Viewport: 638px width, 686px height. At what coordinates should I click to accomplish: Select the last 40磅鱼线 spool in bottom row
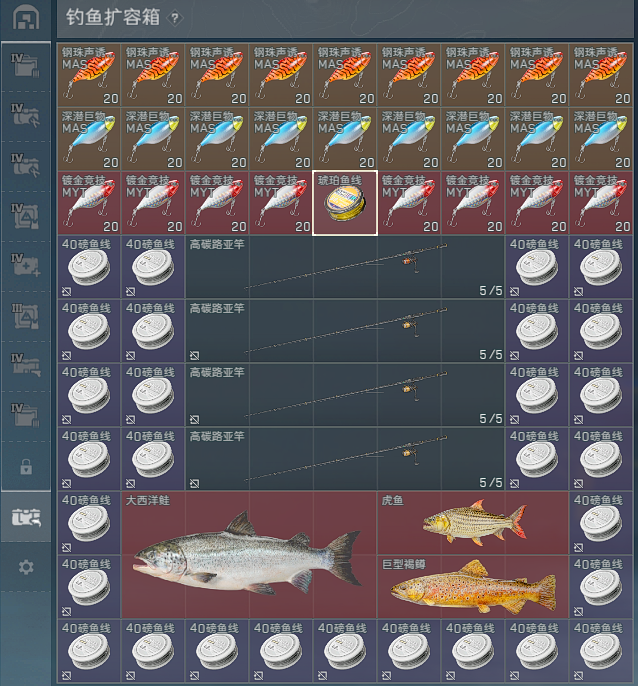[x=601, y=651]
